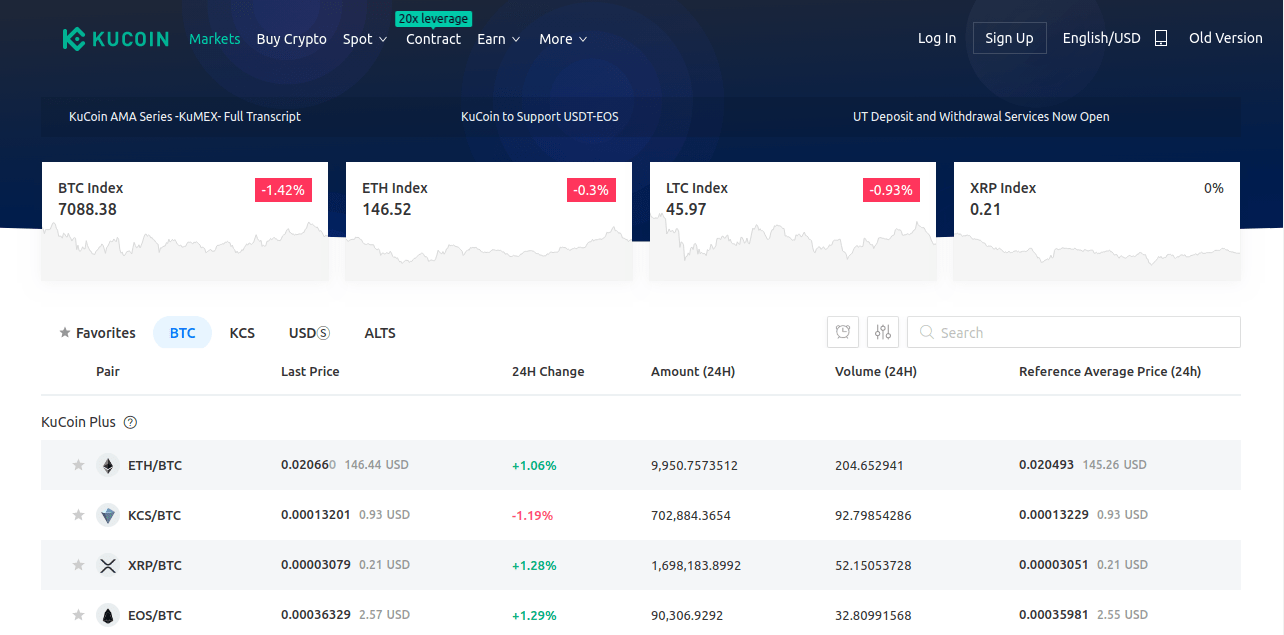Open KuCoin to Support USDT-EOS announcement
This screenshot has width=1284, height=635.
tap(540, 116)
